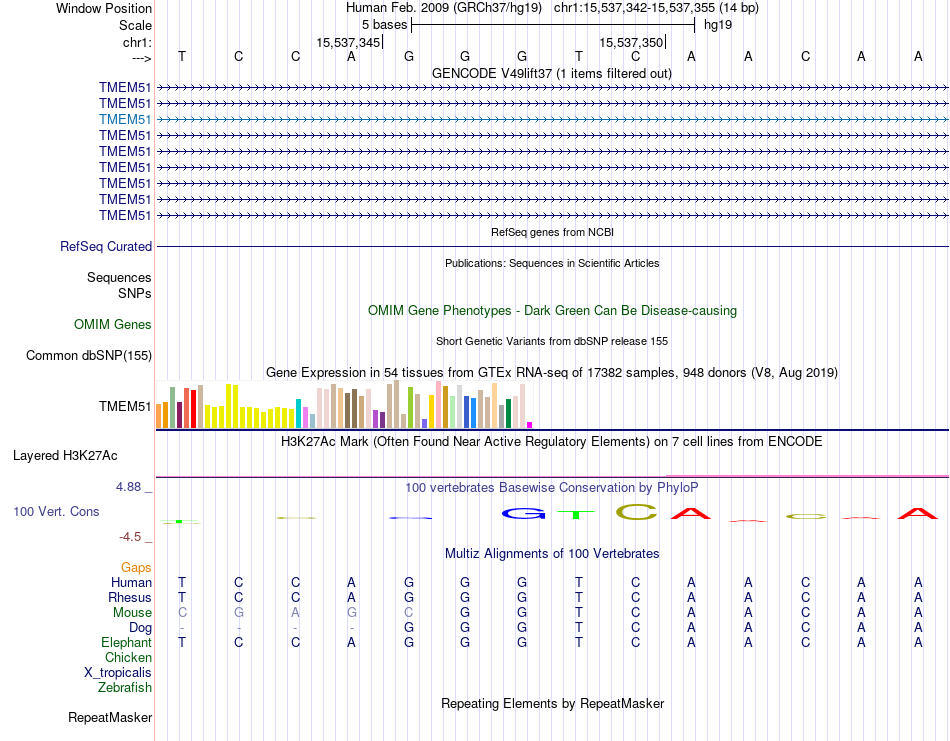Open the Common dbSNP(155) track label
Viewport: 950px width, 741px height.
click(x=89, y=356)
